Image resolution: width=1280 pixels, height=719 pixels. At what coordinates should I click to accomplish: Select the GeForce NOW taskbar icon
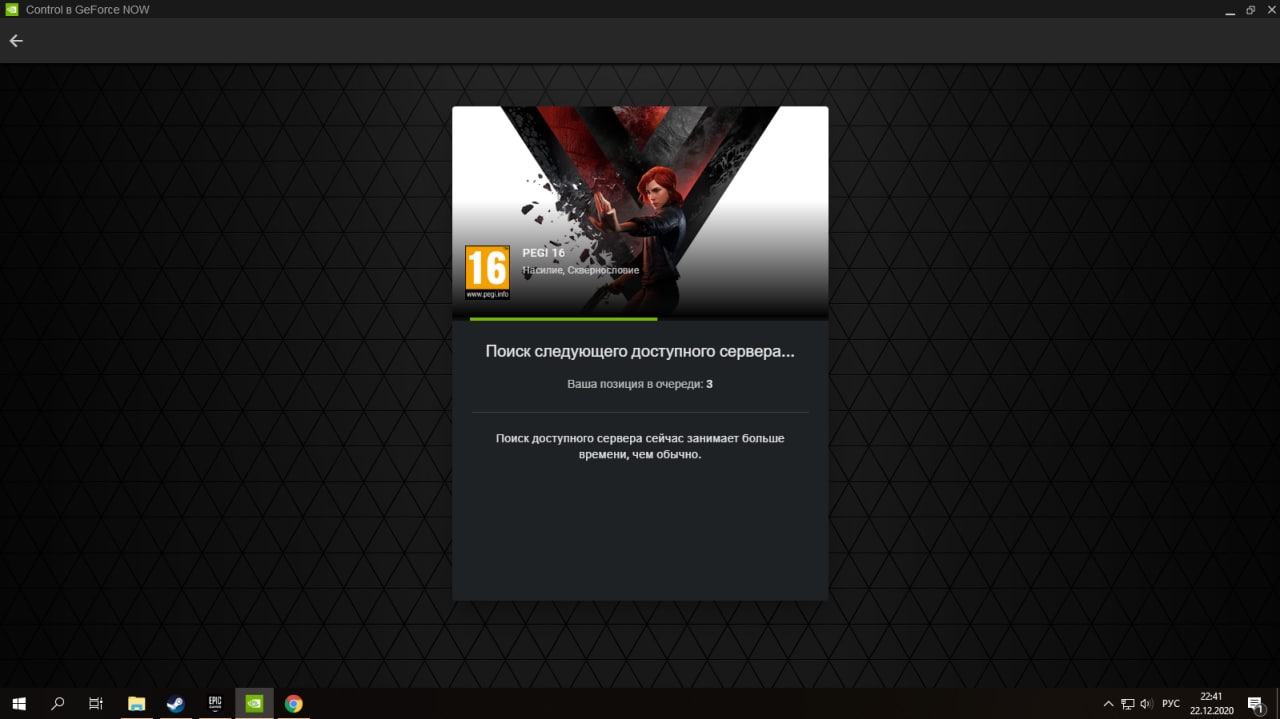point(254,703)
